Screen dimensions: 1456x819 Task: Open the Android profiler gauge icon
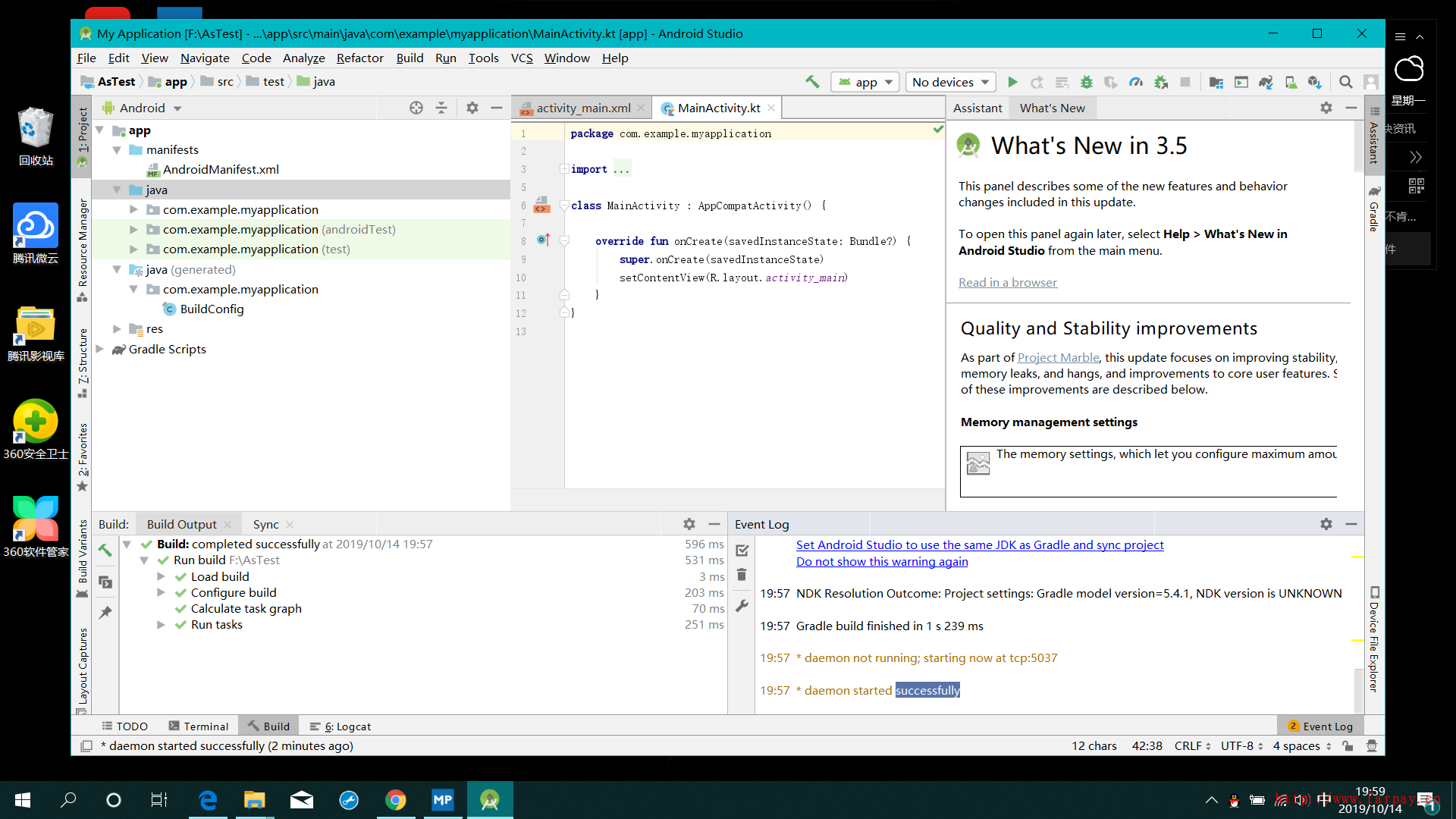[1136, 82]
